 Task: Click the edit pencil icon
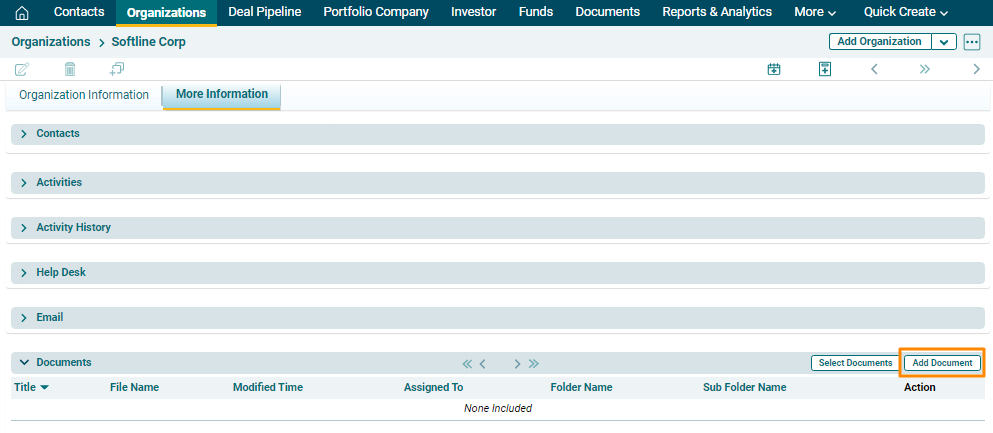pyautogui.click(x=22, y=69)
